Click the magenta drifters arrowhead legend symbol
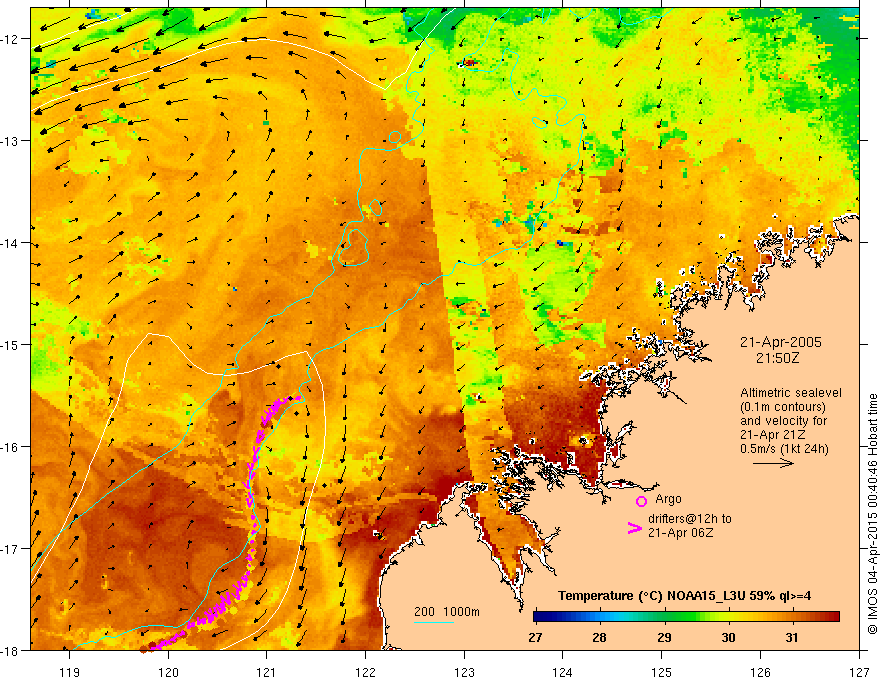The image size is (880, 680). tap(634, 528)
